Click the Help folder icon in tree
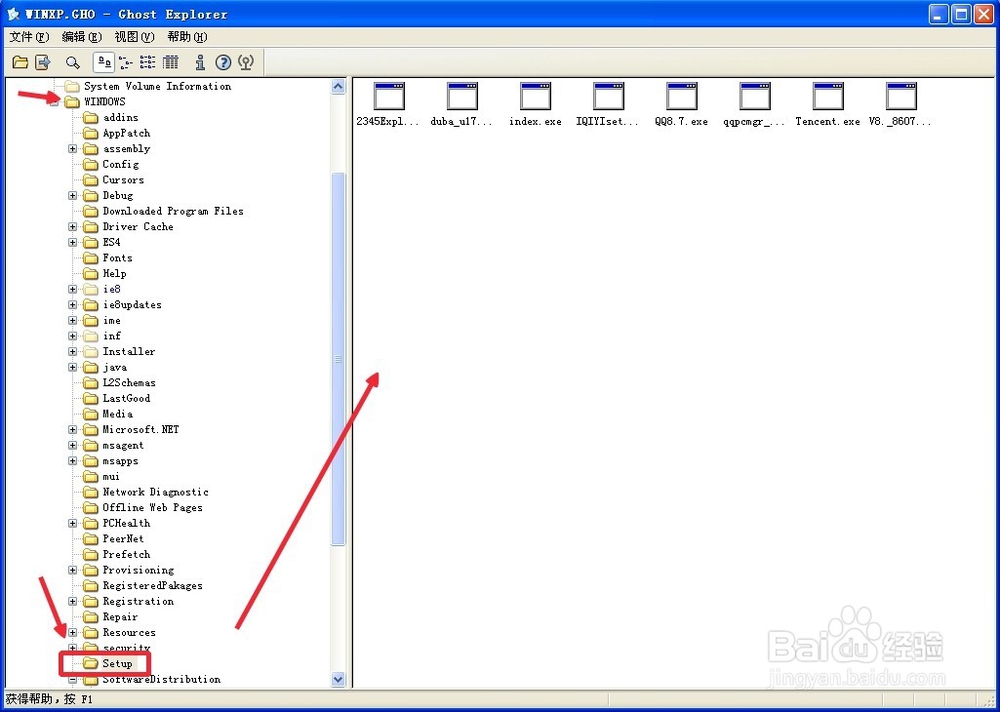The height and width of the screenshot is (712, 1000). (x=91, y=274)
